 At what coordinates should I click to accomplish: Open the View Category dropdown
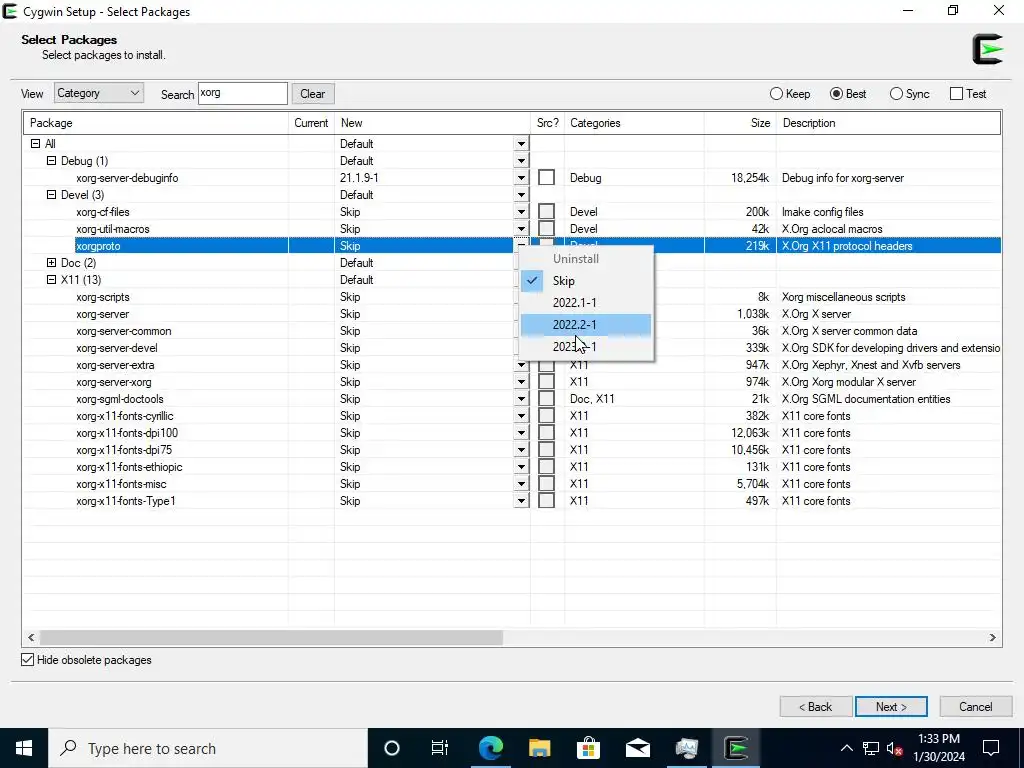(99, 93)
